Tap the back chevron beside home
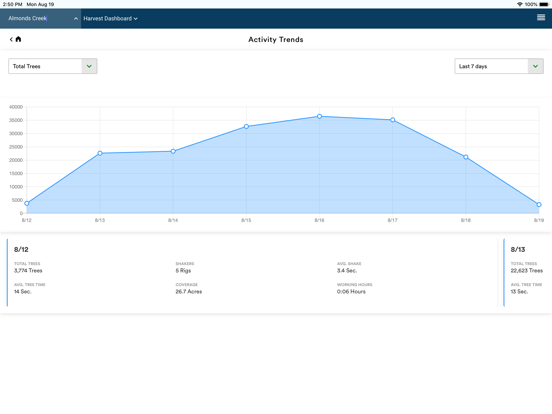Image resolution: width=552 pixels, height=414 pixels. (11, 39)
